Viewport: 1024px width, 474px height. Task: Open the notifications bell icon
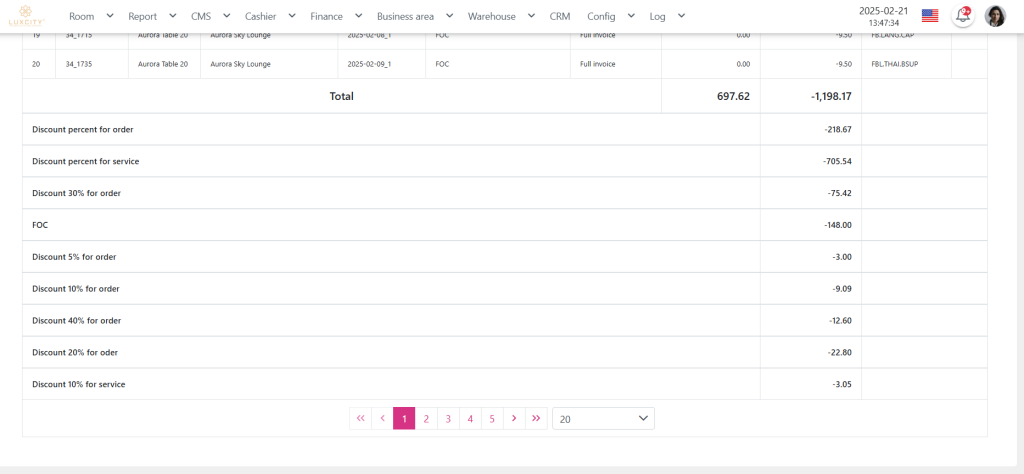(x=962, y=16)
